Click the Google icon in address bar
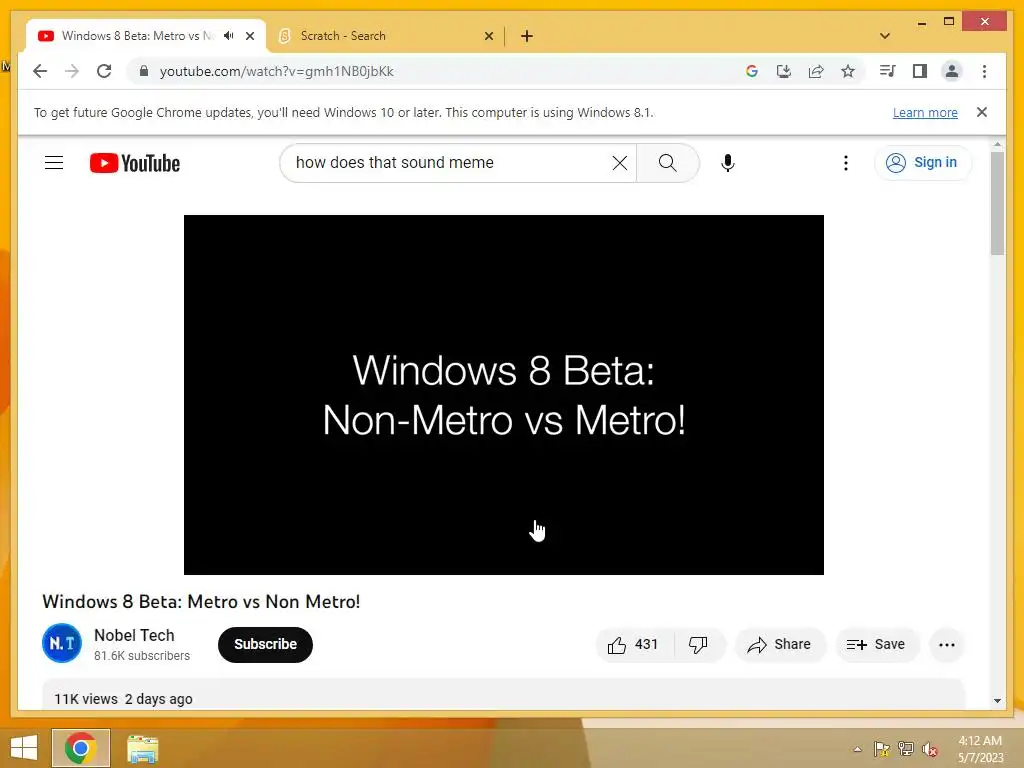The width and height of the screenshot is (1024, 768). [x=752, y=71]
